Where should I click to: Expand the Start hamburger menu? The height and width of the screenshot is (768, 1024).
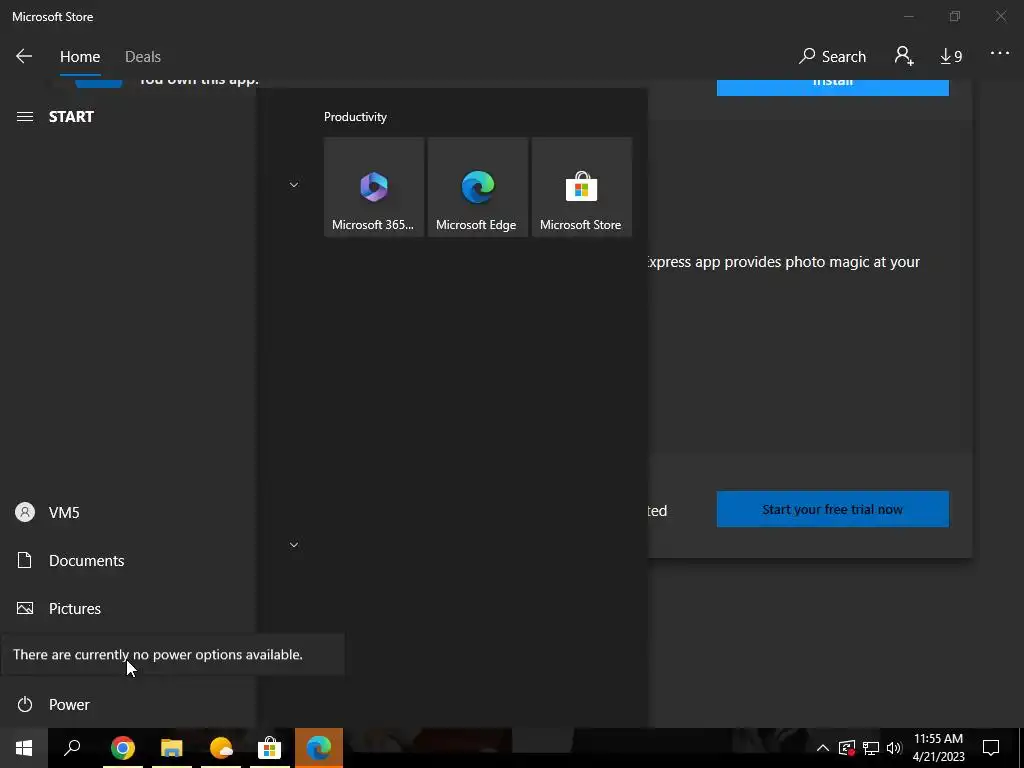25,117
